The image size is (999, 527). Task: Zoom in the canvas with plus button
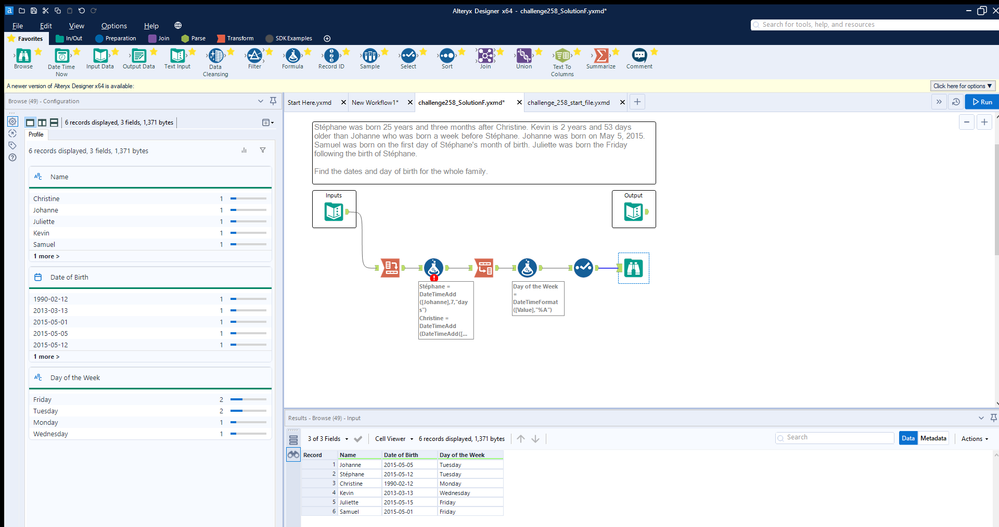tap(984, 122)
